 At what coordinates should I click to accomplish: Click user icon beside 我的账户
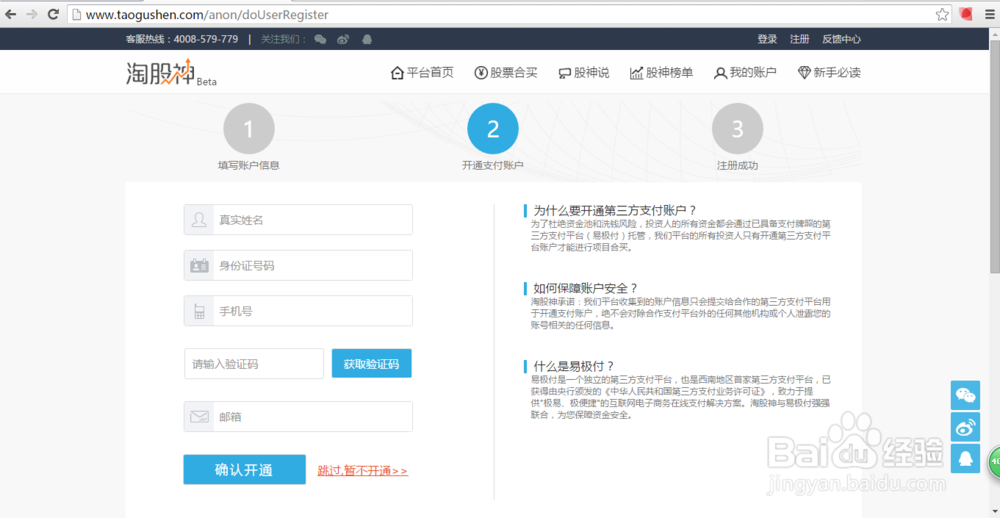coord(720,73)
